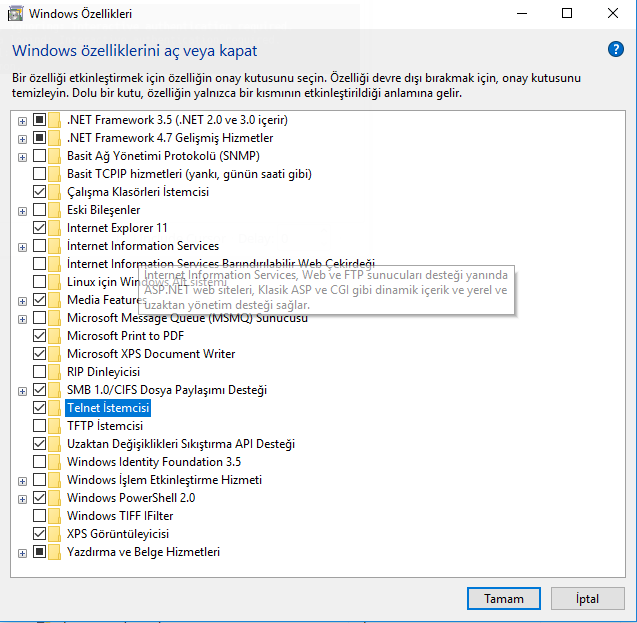Click folder icon beside Çalışma Klasörleri İstemcisi
The width and height of the screenshot is (637, 623).
point(54,192)
